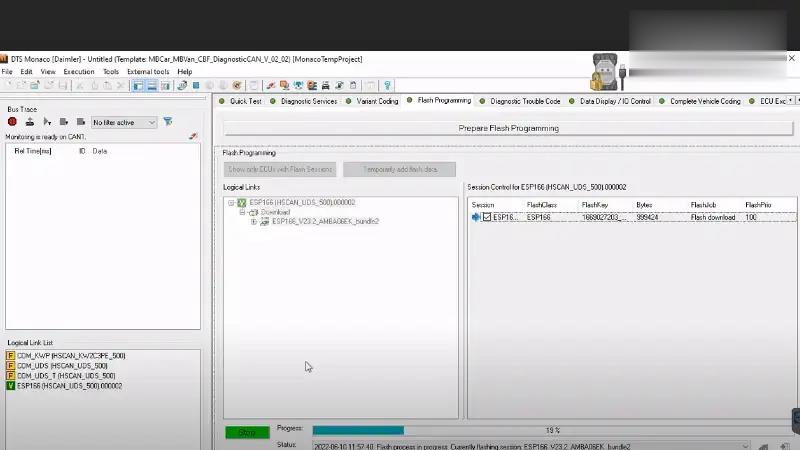
Task: Click the open project folder toolbar icon
Action: (x=35, y=85)
